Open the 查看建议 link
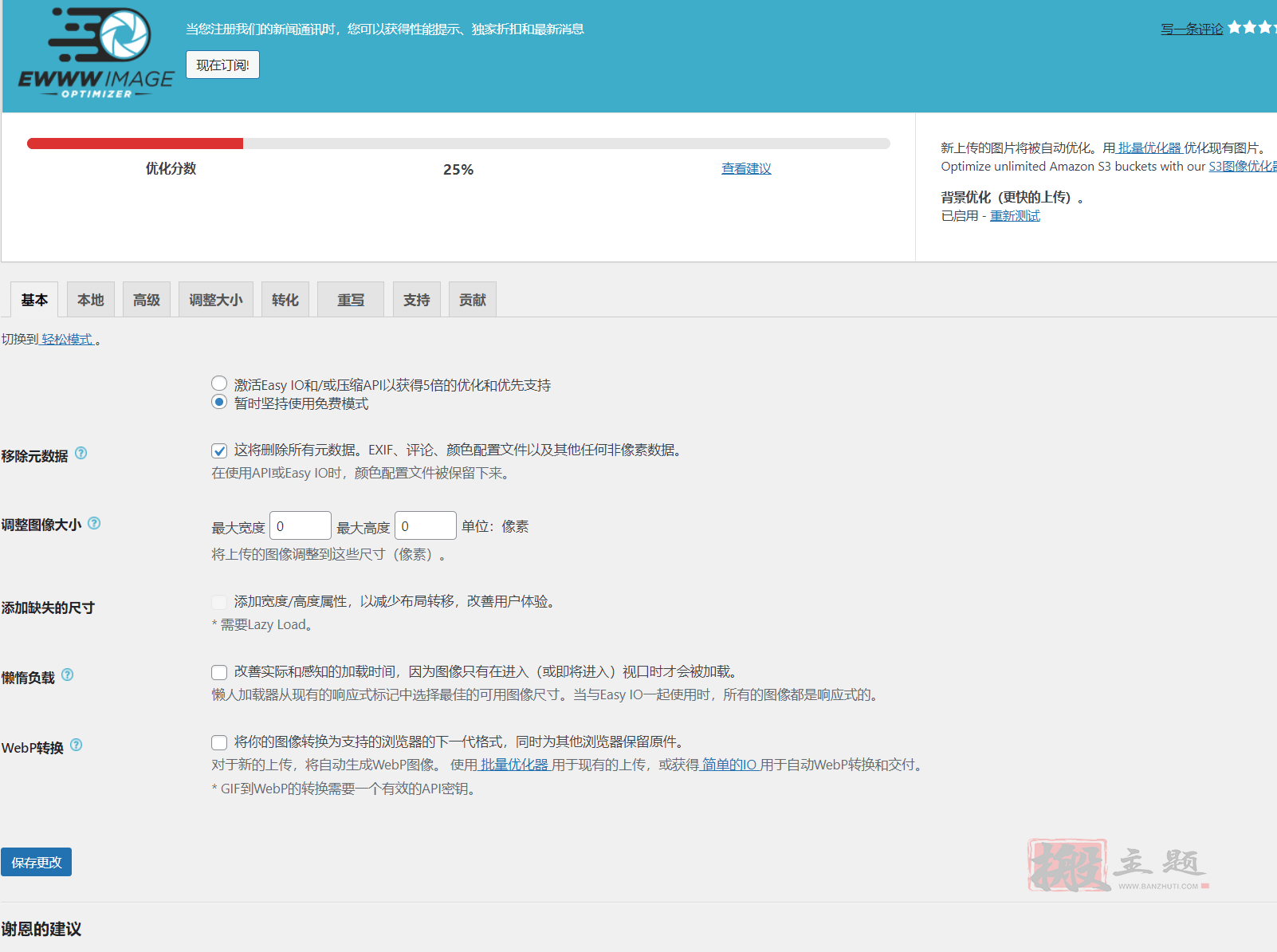 click(746, 168)
